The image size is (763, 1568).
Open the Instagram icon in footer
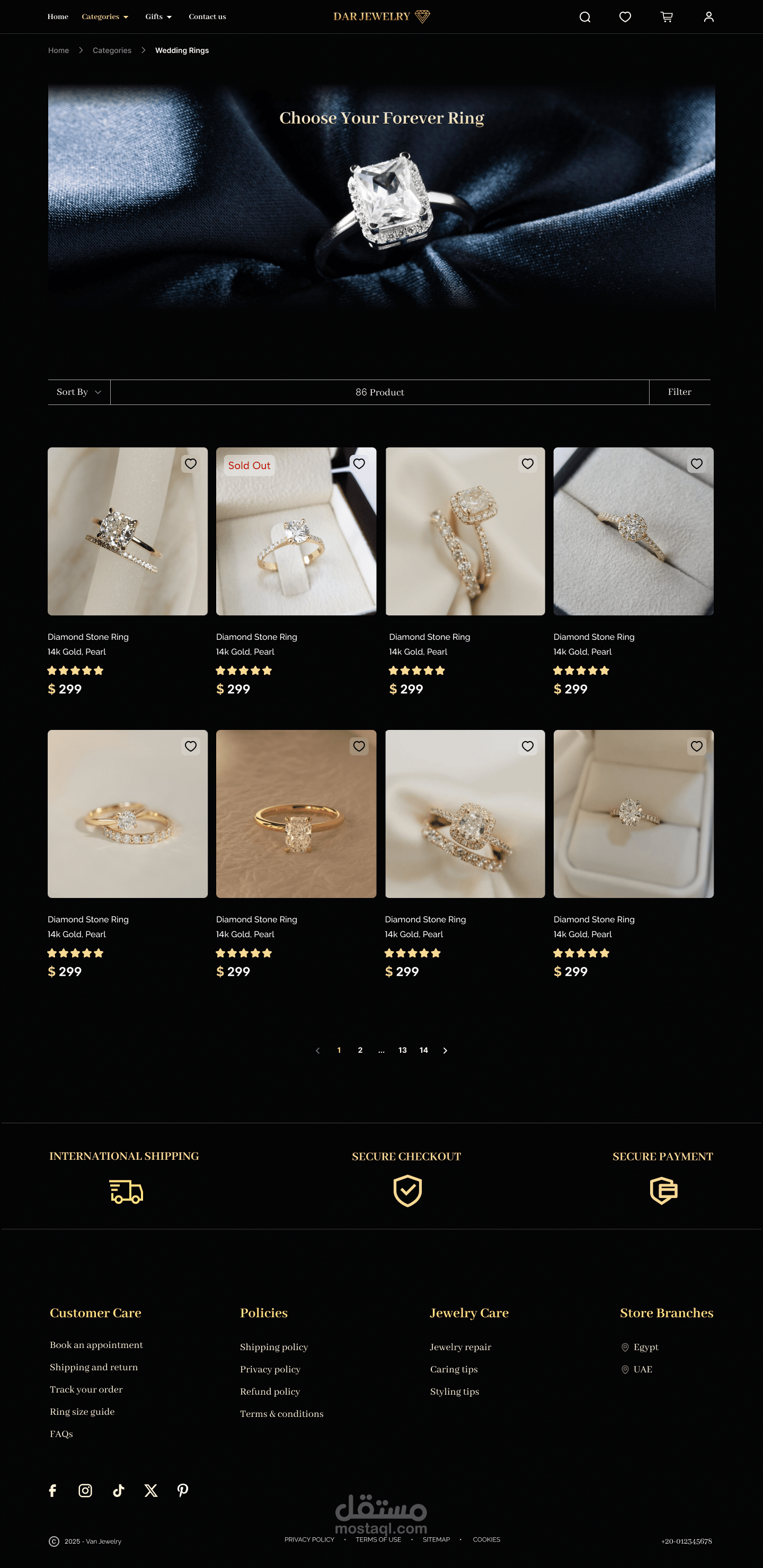[x=85, y=1490]
